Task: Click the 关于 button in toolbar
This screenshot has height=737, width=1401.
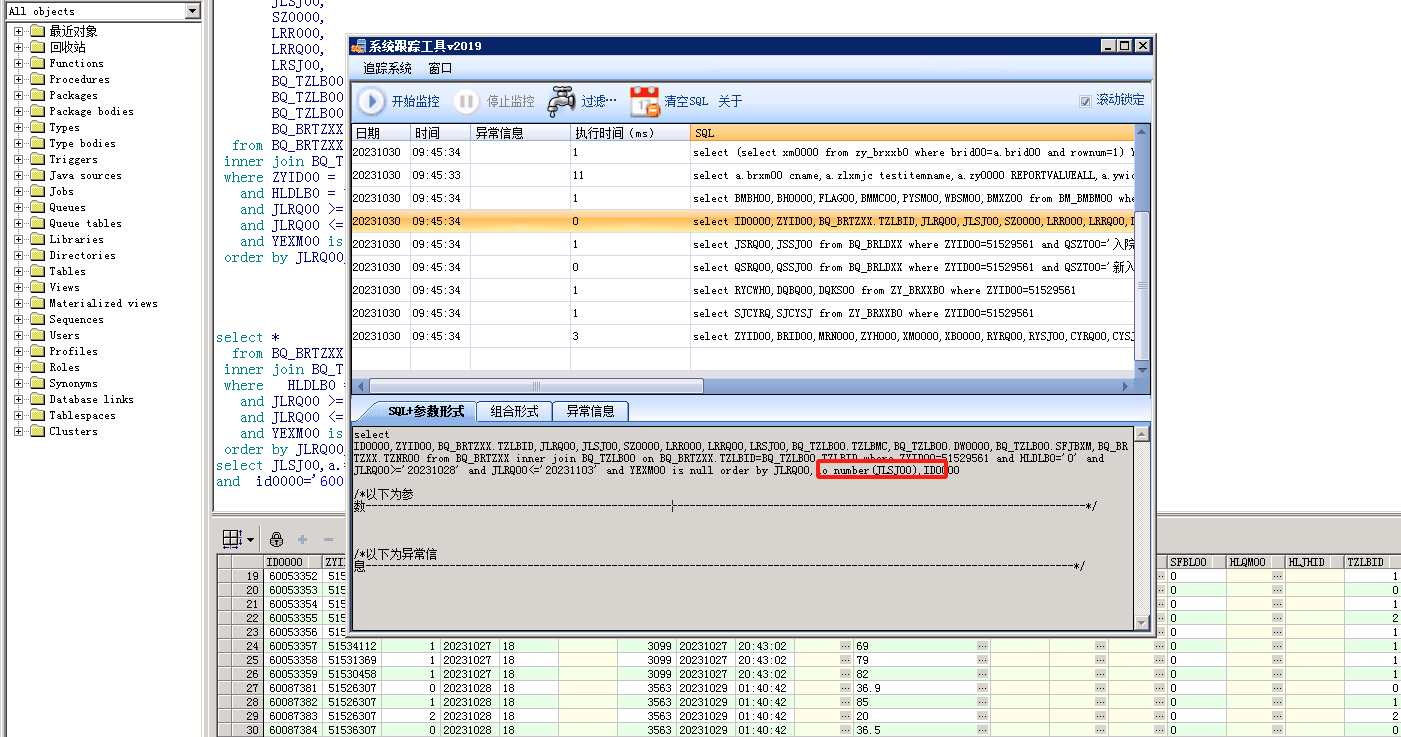Action: click(x=730, y=101)
